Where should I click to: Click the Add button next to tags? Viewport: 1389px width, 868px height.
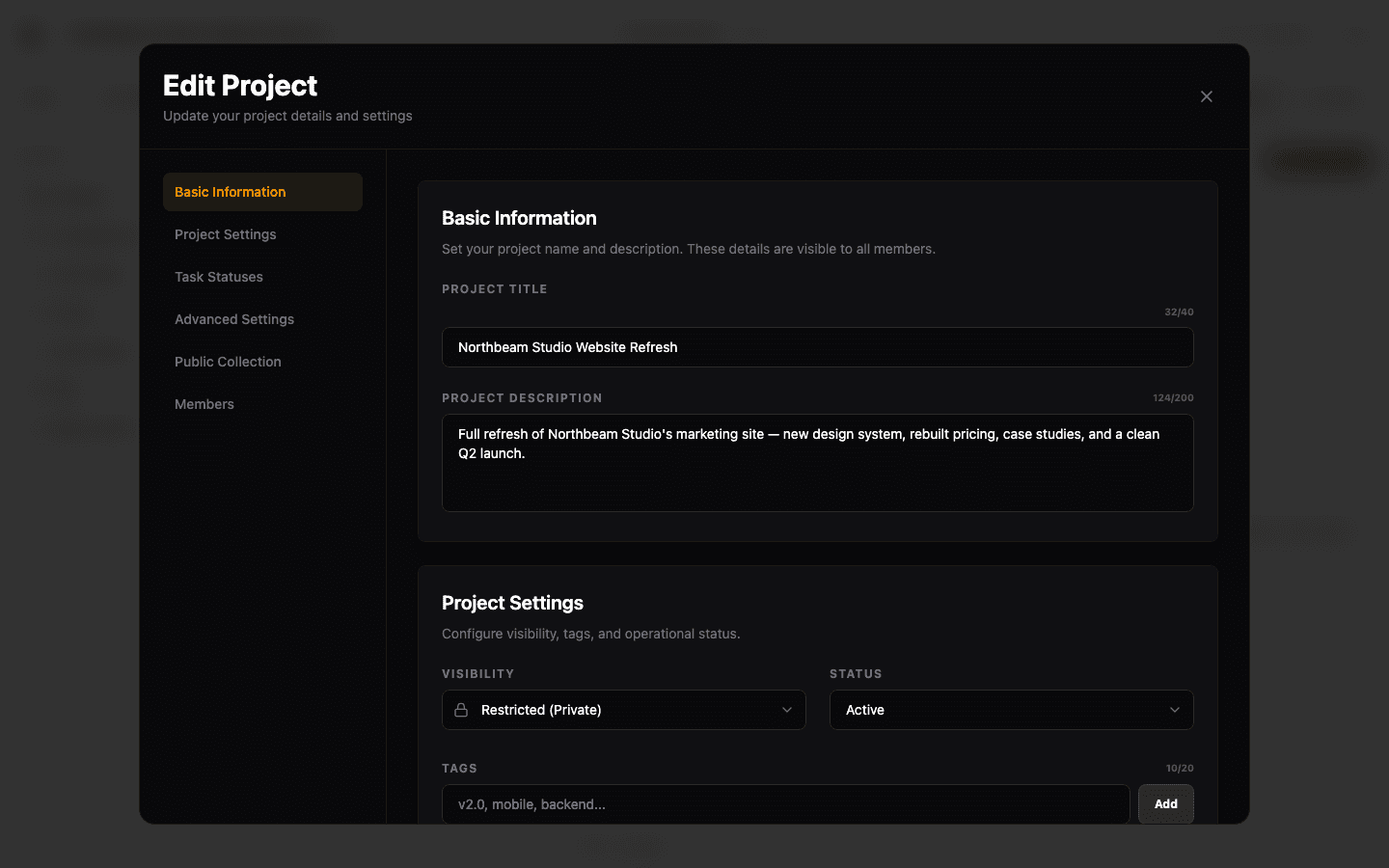coord(1165,803)
